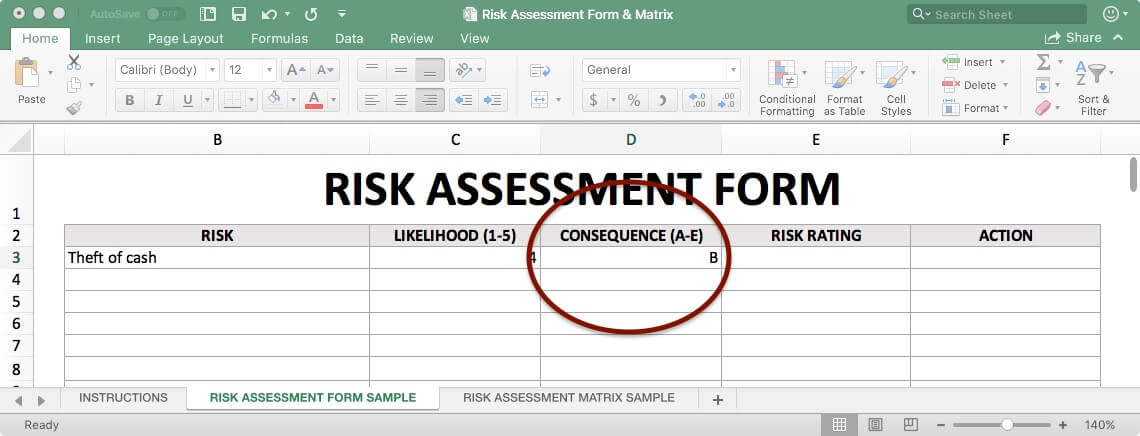Apply comma style number format

662,100
